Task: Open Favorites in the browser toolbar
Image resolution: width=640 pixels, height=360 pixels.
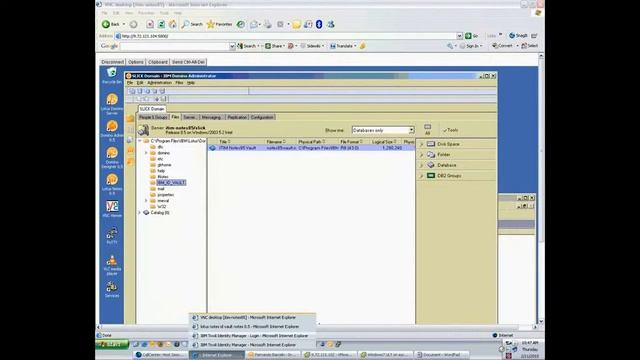Action: [219, 24]
